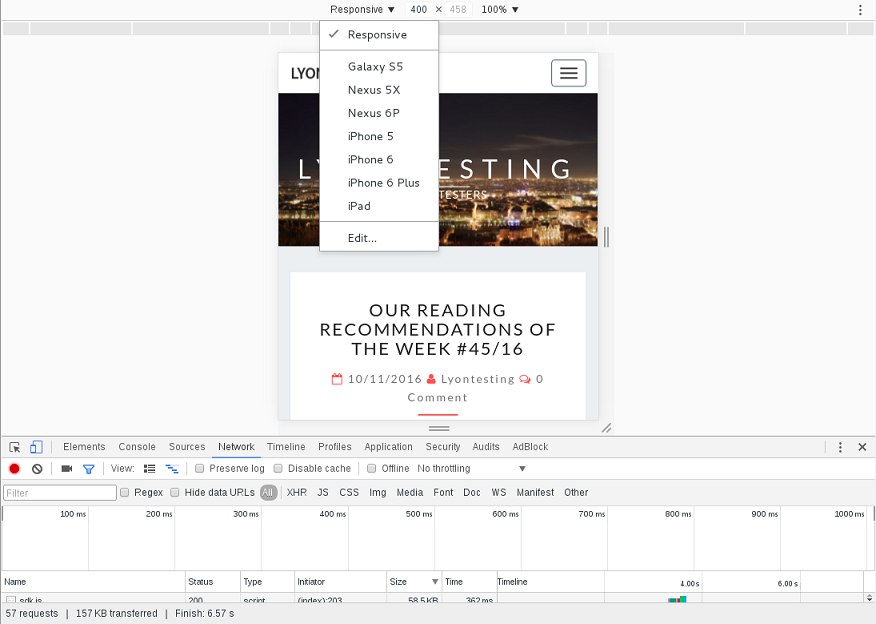Screen dimensions: 876x624
Task: Click the author icon beside Lyontesting
Action: pyautogui.click(x=431, y=379)
